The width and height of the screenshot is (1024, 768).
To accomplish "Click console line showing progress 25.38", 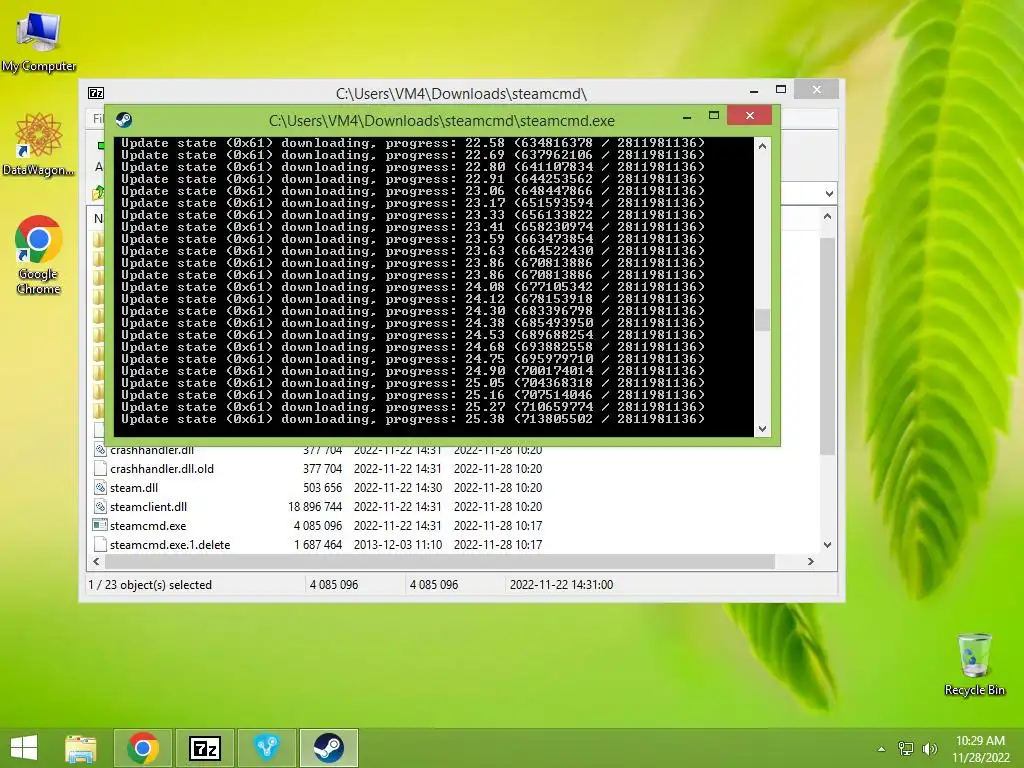I will coord(413,419).
